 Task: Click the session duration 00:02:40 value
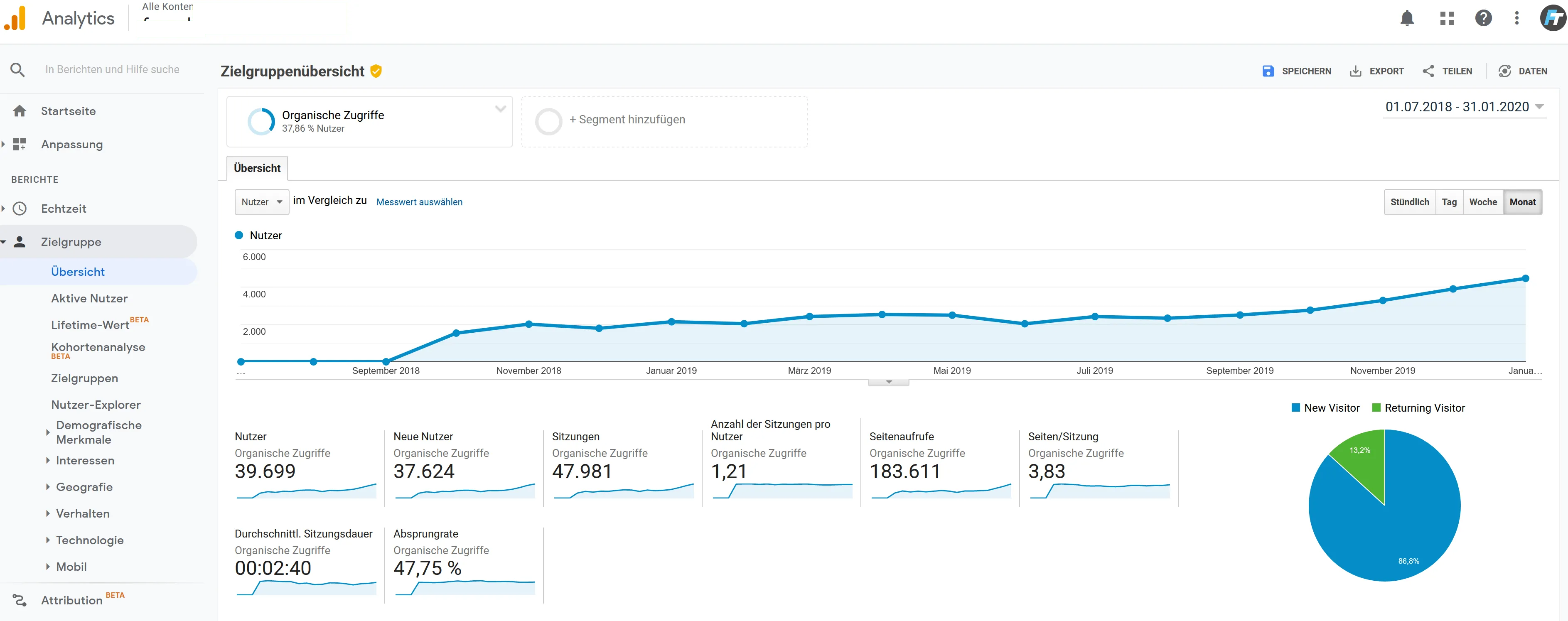click(x=273, y=568)
